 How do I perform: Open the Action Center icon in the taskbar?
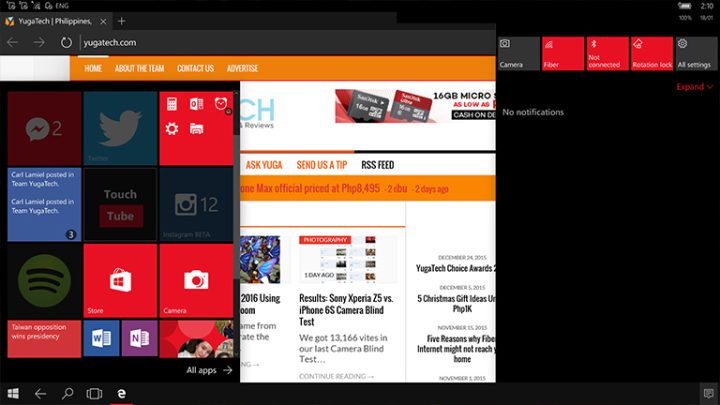click(x=709, y=394)
